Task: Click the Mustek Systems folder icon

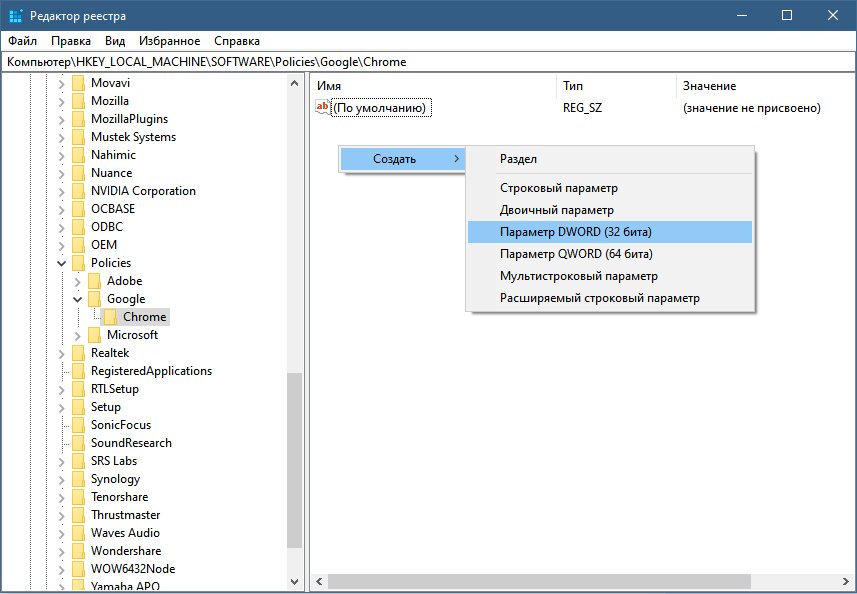Action: (79, 137)
